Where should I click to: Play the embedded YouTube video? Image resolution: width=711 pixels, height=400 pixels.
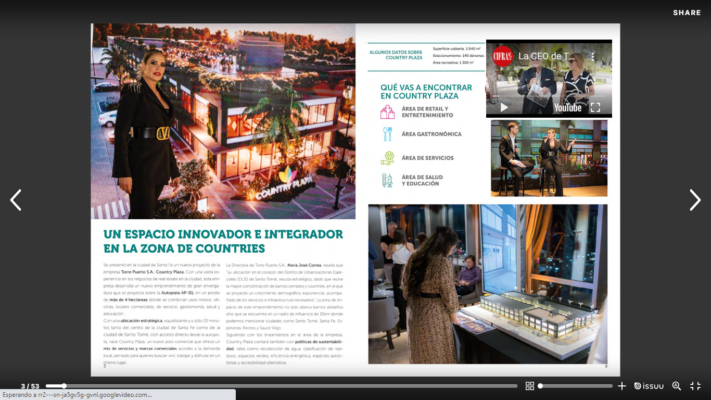click(504, 107)
